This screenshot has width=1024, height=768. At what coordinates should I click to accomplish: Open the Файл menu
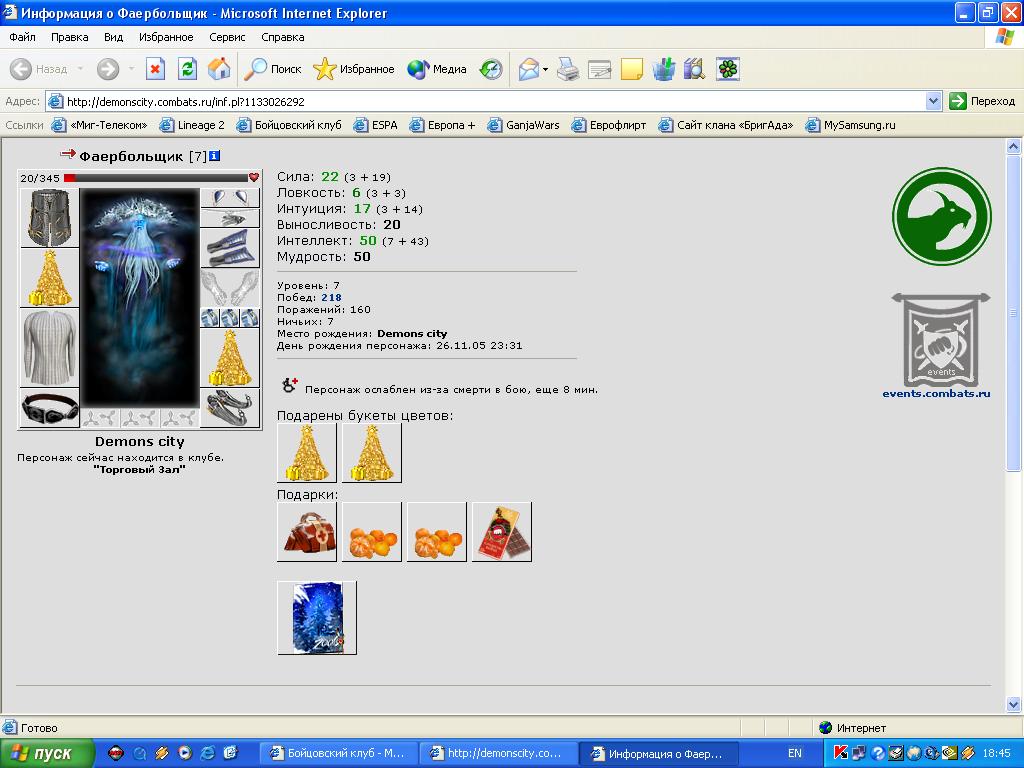click(22, 37)
